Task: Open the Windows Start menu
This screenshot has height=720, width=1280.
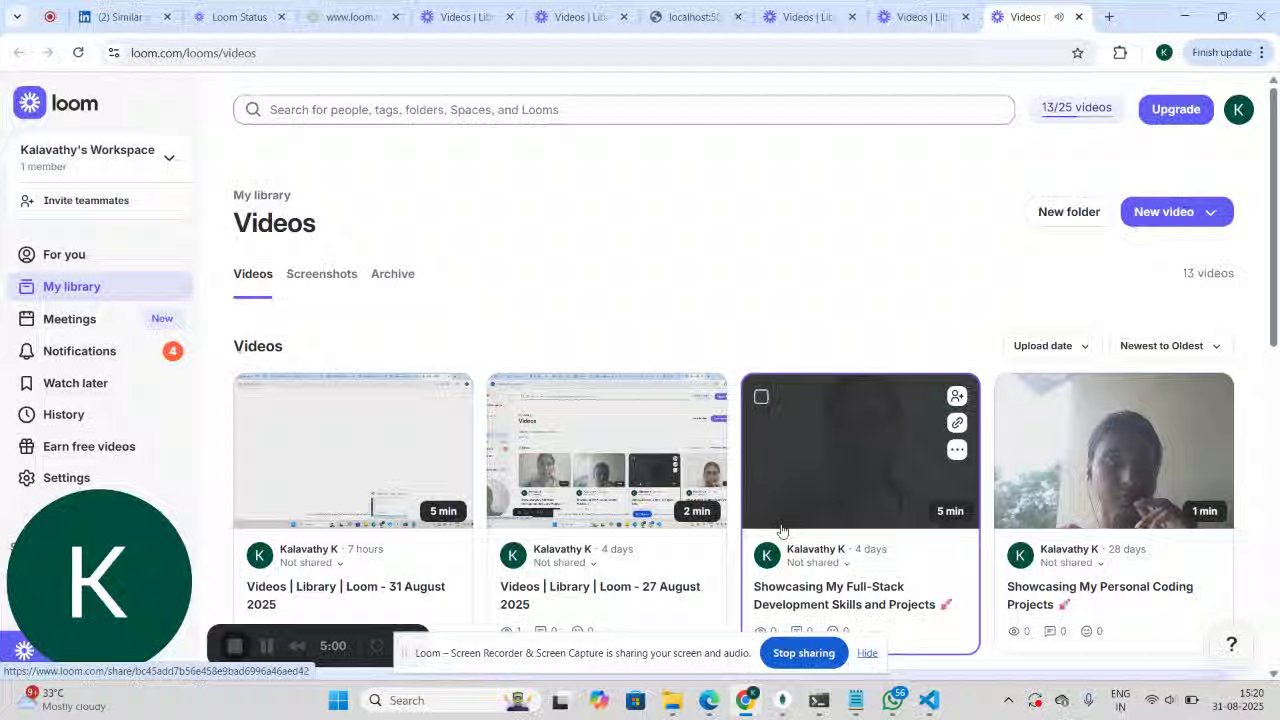Action: pos(338,700)
